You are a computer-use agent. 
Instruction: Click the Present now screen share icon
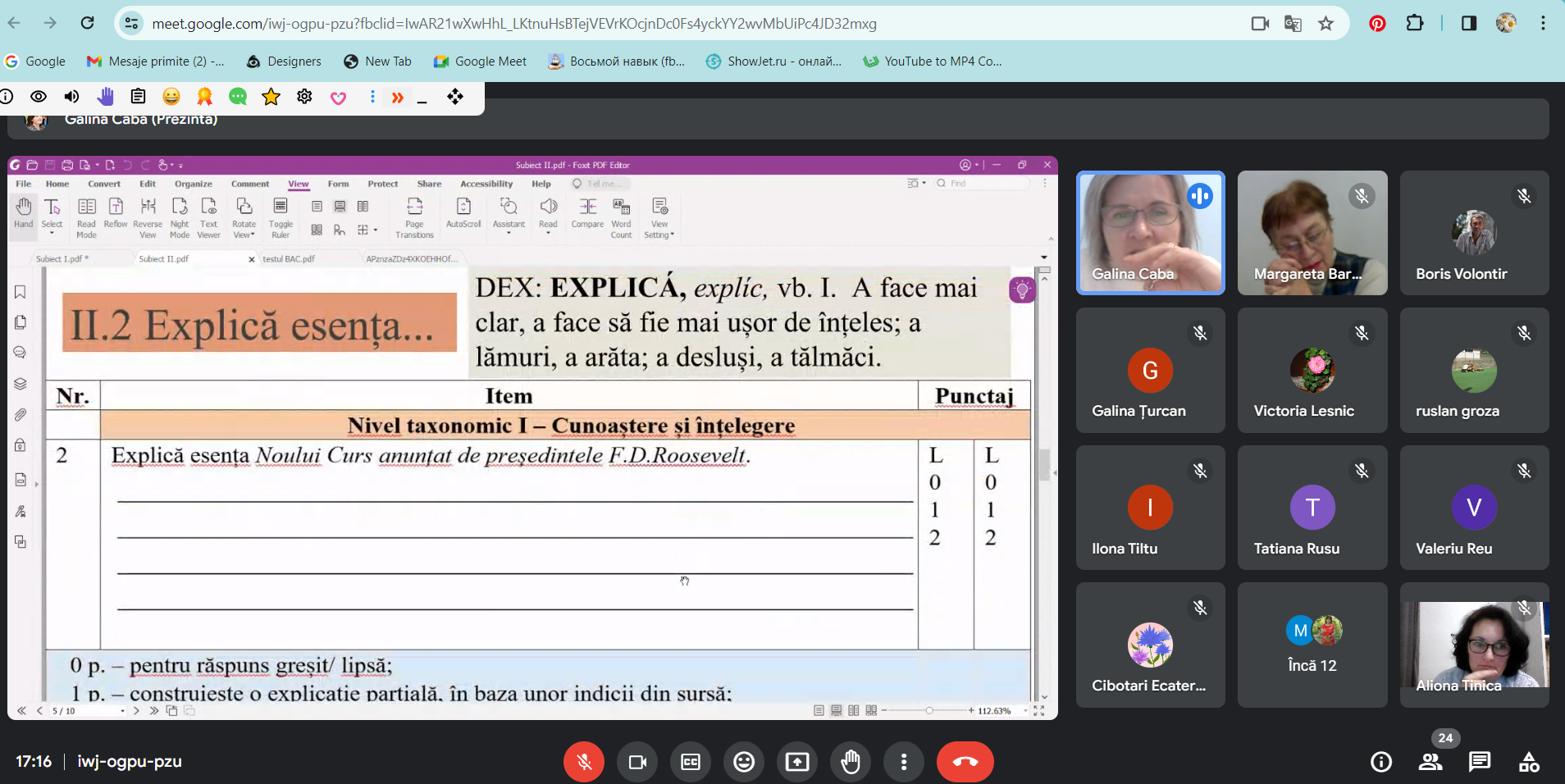click(x=797, y=762)
